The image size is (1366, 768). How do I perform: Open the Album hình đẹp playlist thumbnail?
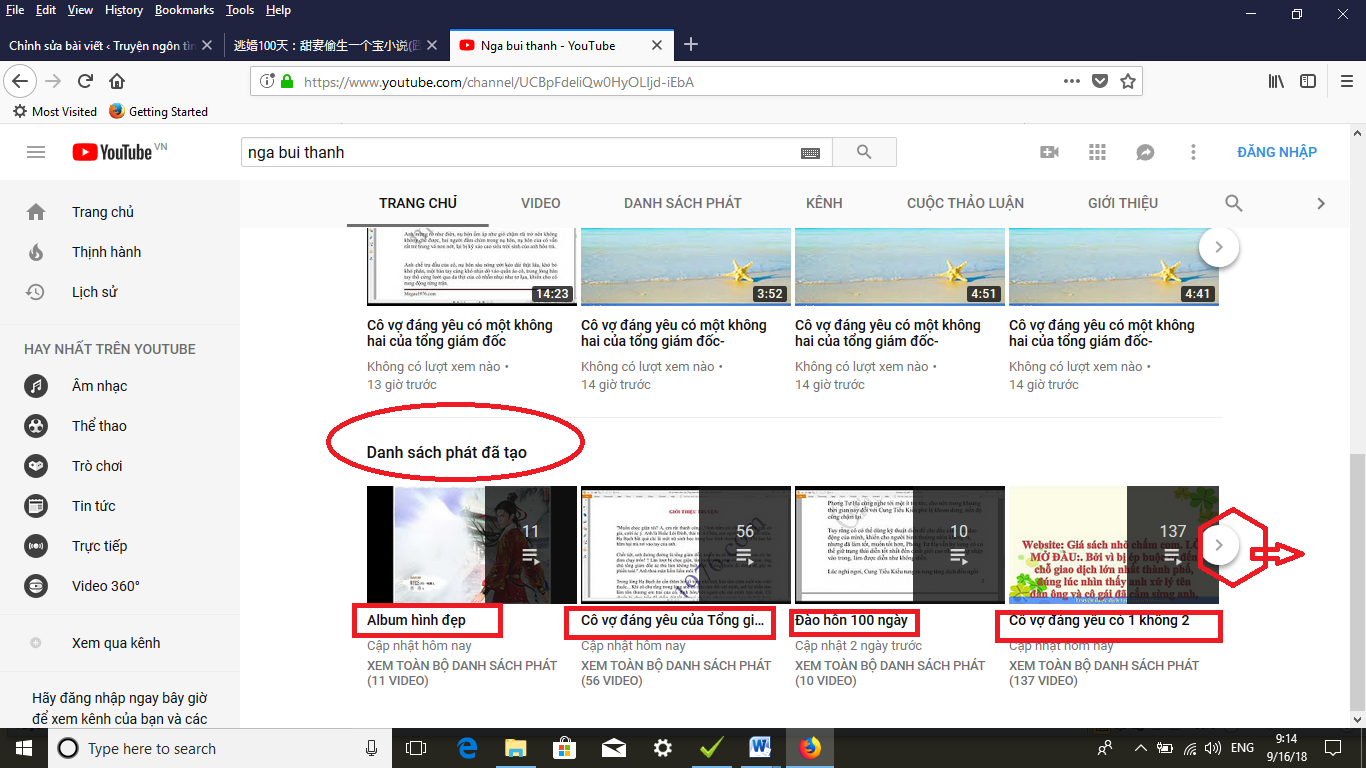[x=471, y=544]
